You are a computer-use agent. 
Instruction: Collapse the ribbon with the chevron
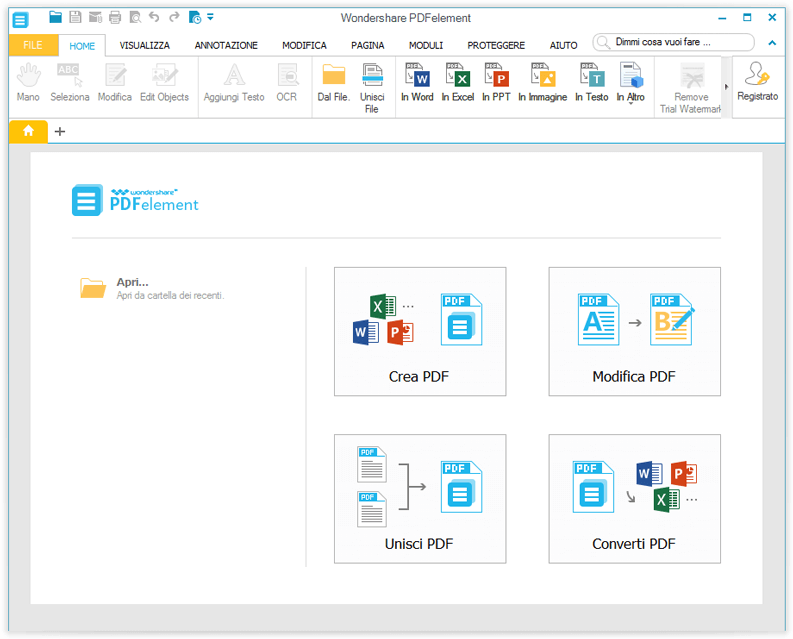(x=772, y=43)
